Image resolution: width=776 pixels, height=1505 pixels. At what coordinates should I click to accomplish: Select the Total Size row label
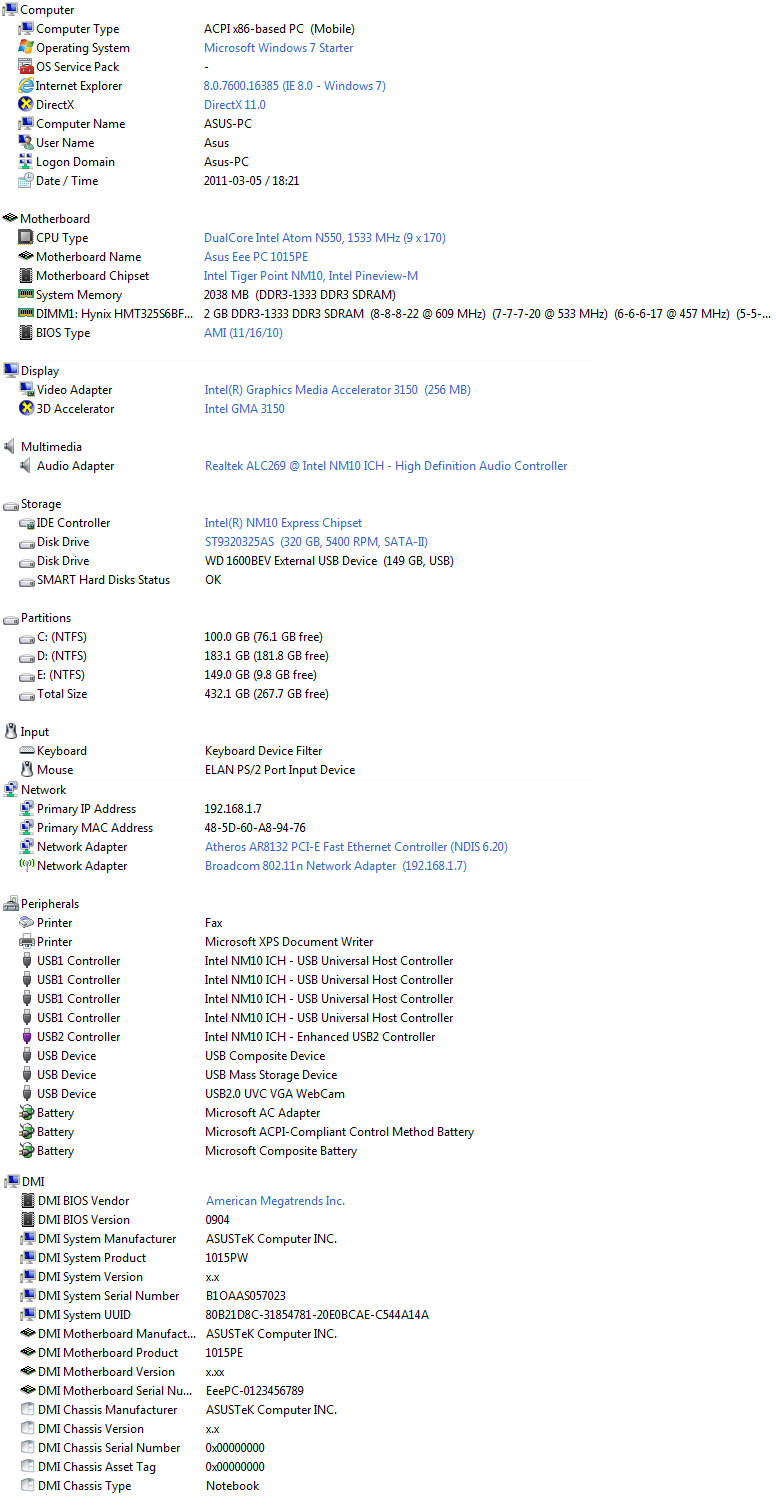coord(62,693)
